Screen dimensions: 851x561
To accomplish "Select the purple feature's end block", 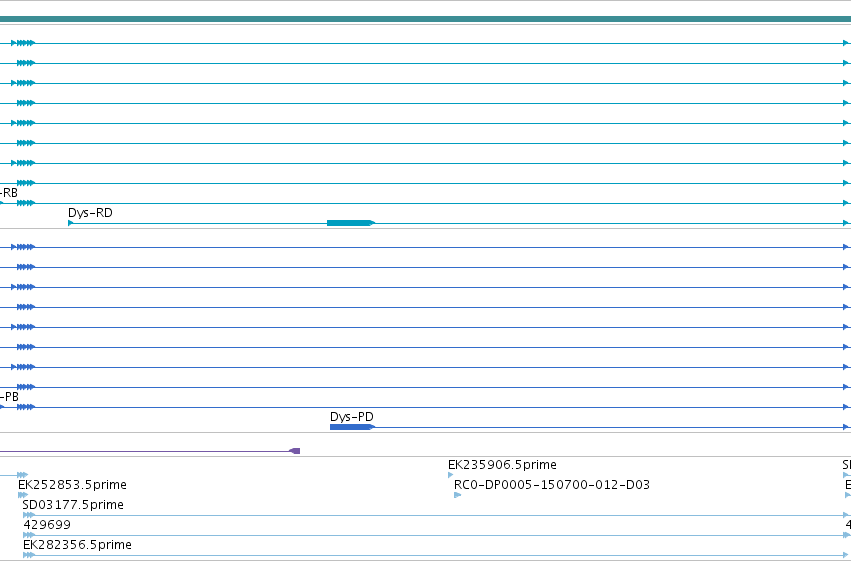I will 295,451.
